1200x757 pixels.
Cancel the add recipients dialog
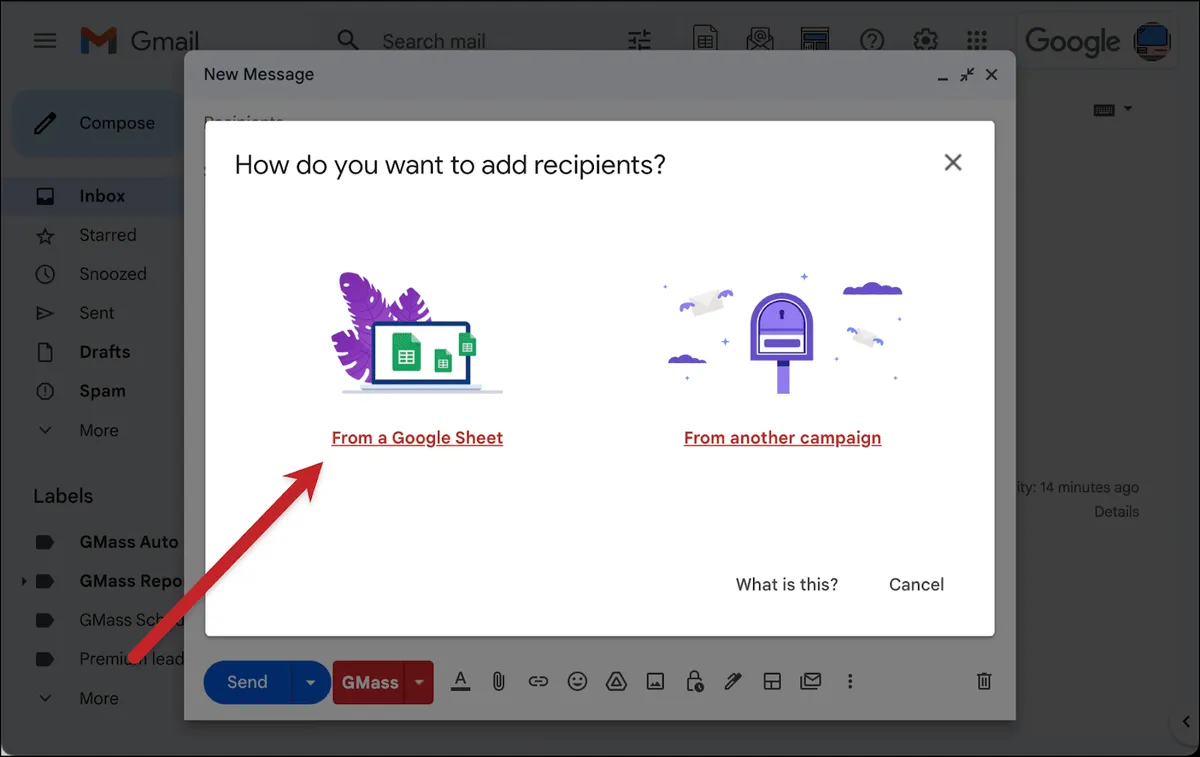click(917, 585)
